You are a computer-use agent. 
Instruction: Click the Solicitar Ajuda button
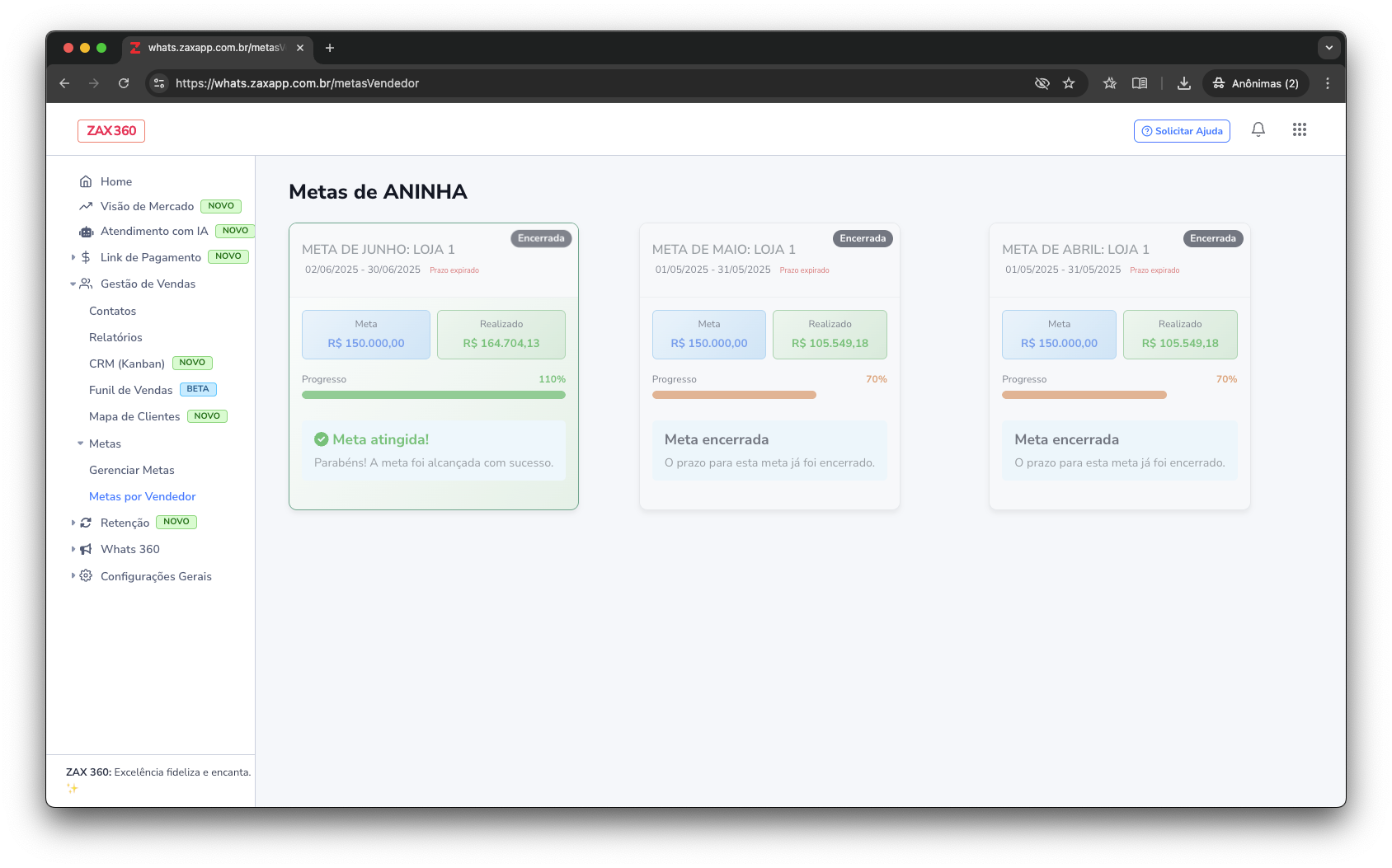(x=1181, y=131)
